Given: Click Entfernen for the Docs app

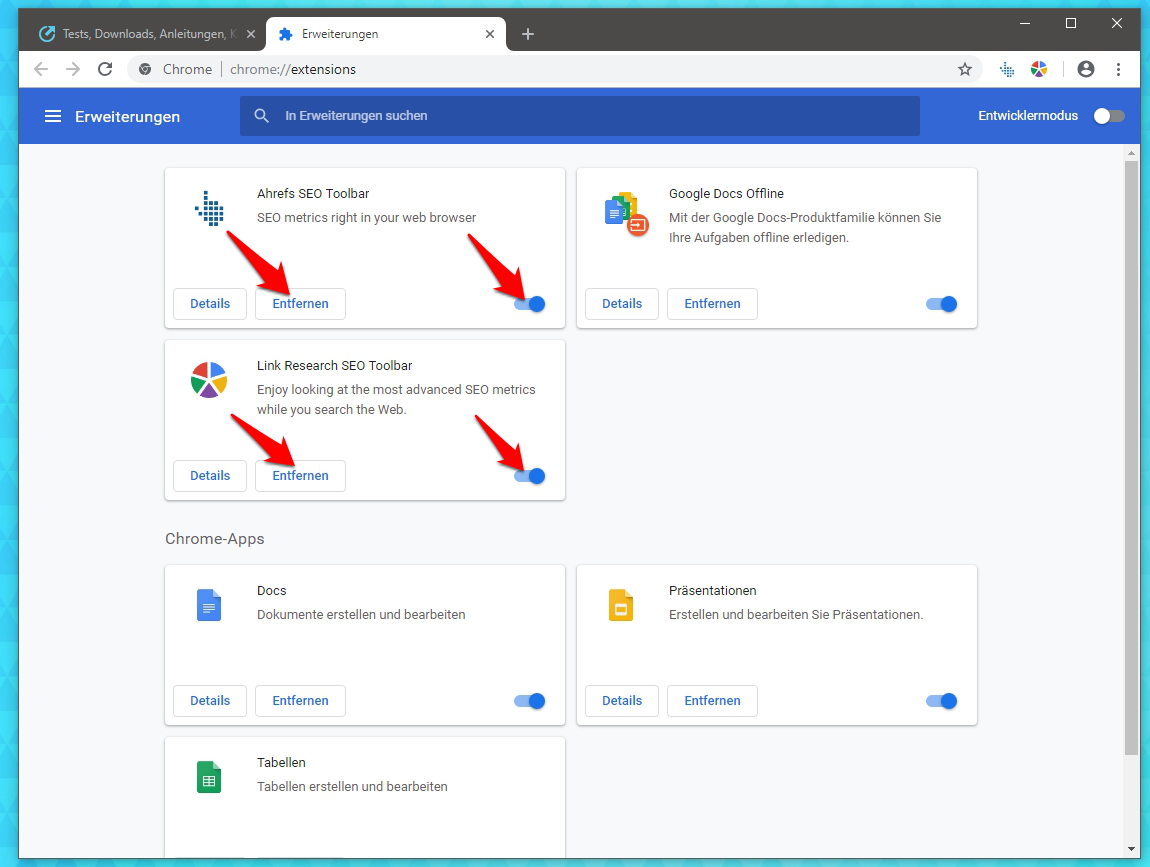Looking at the screenshot, I should [300, 701].
